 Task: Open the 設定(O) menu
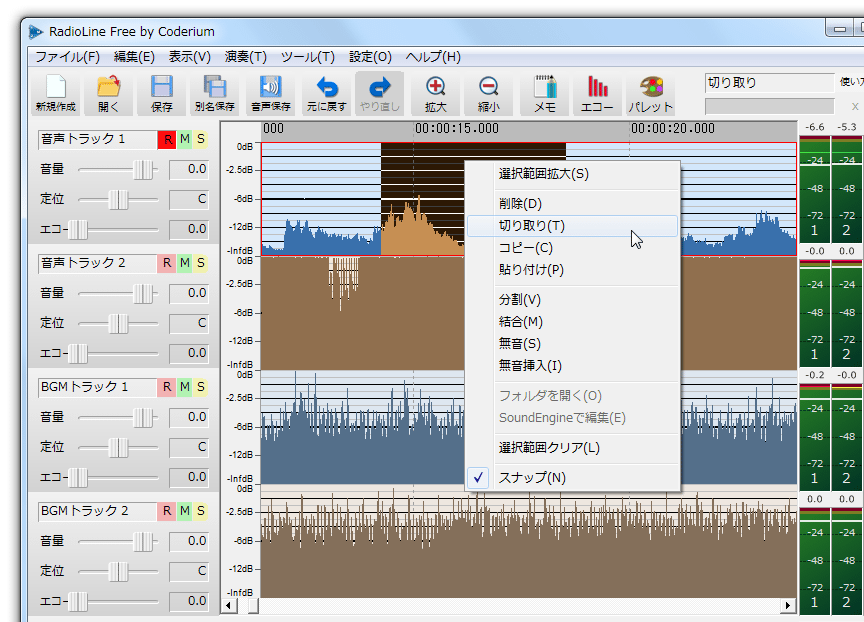tap(370, 57)
